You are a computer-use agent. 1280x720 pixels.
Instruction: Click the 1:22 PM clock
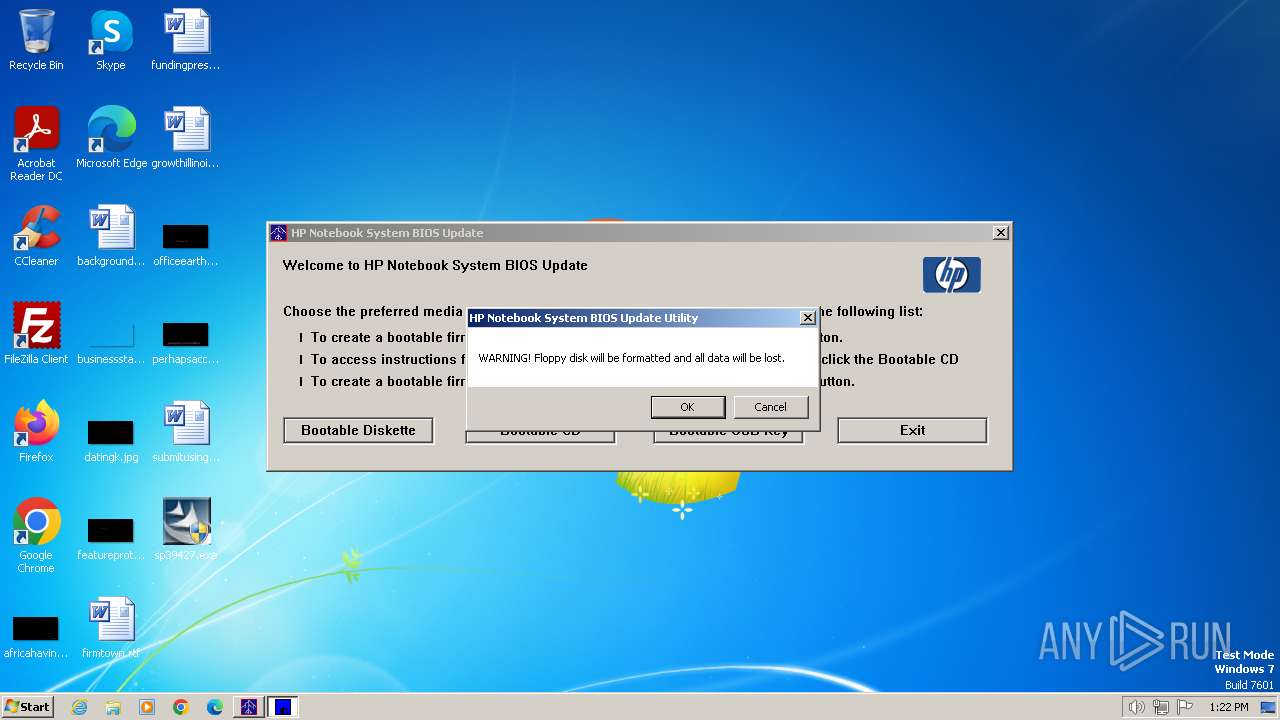click(1228, 707)
